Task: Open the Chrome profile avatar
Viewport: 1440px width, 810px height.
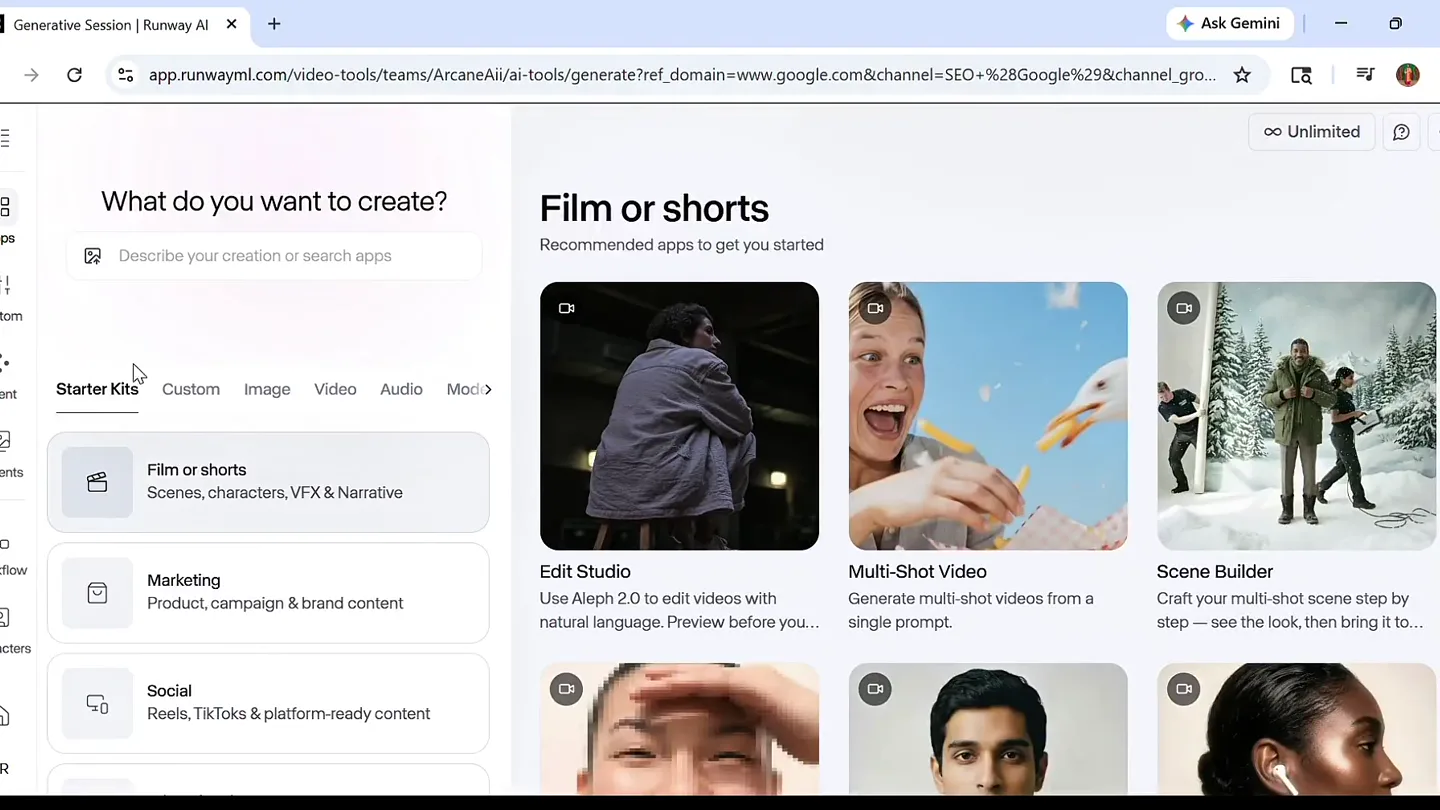Action: pyautogui.click(x=1408, y=75)
